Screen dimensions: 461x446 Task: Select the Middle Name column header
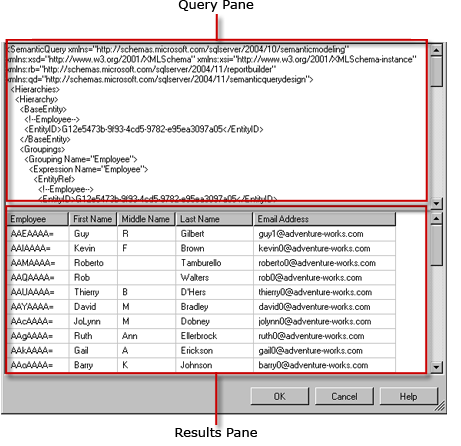tap(146, 219)
